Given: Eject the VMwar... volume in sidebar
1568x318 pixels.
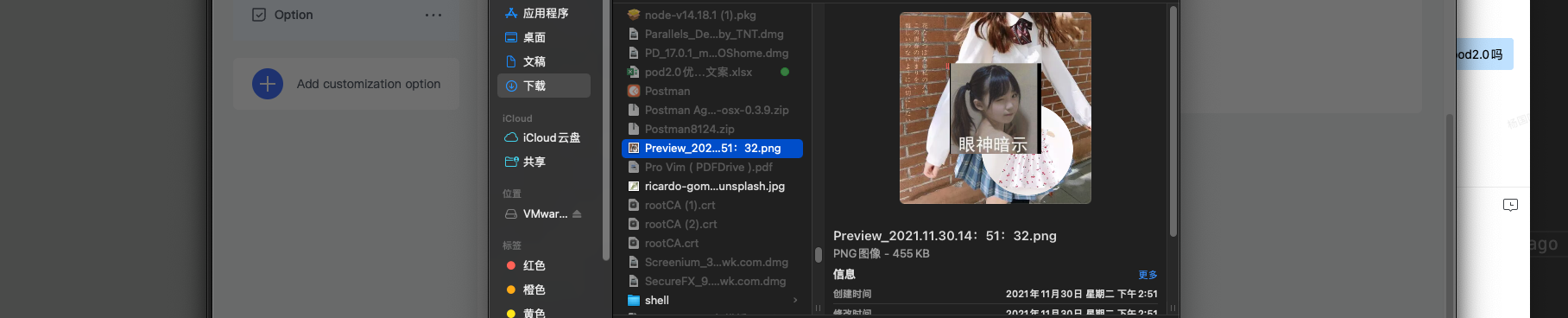Looking at the screenshot, I should click(x=577, y=213).
